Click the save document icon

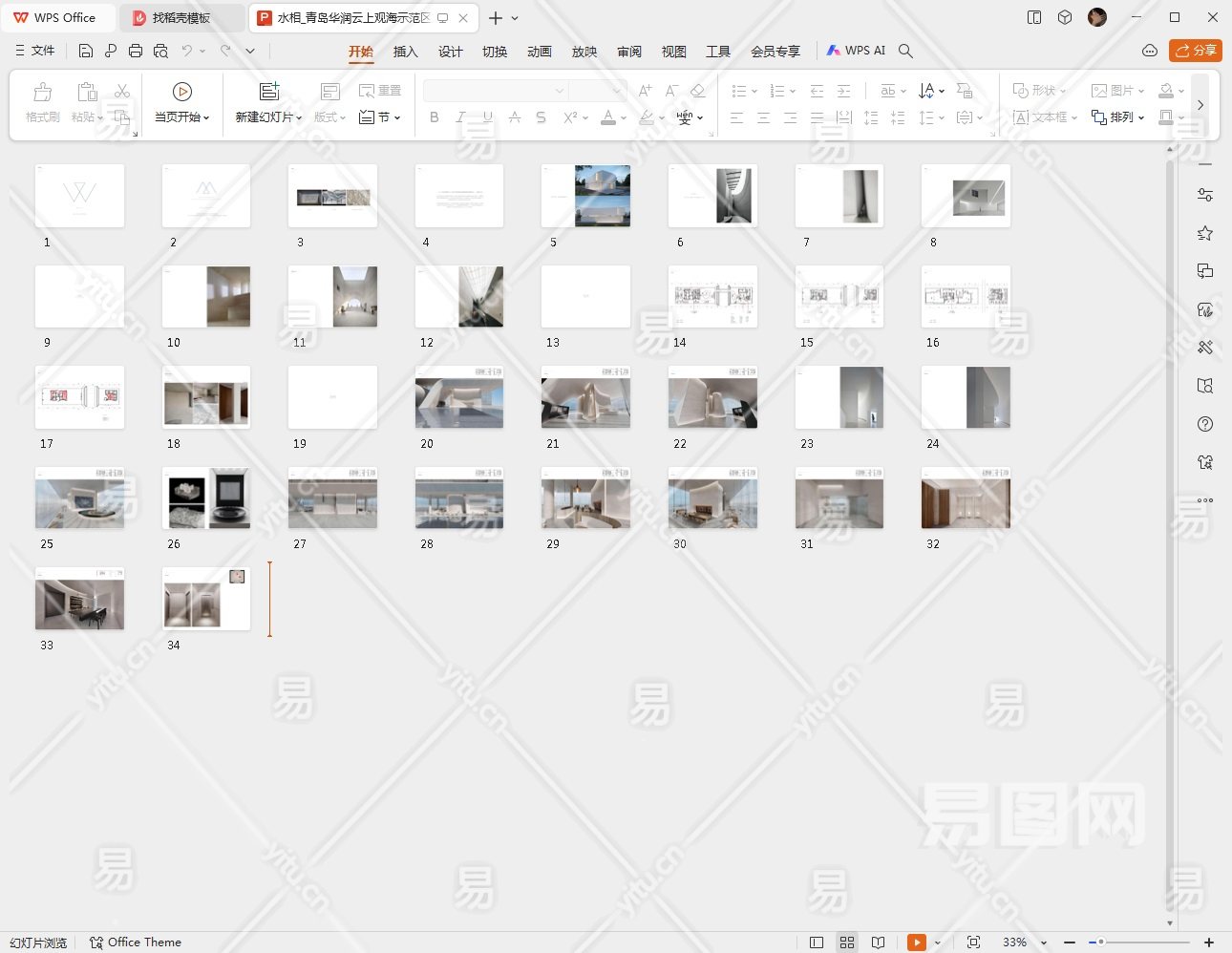point(86,51)
